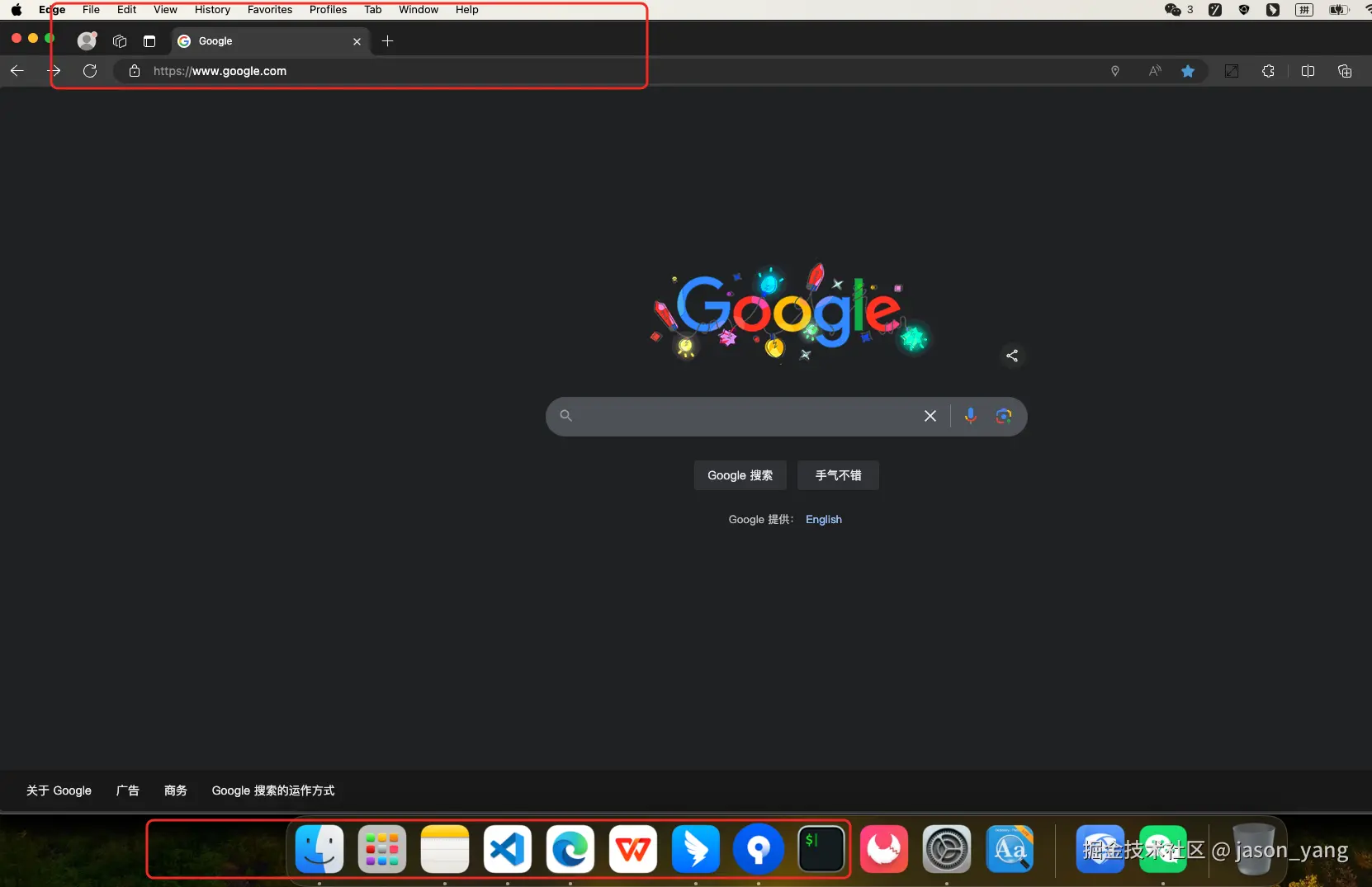The height and width of the screenshot is (887, 1372).
Task: Open the History menu
Action: [212, 10]
